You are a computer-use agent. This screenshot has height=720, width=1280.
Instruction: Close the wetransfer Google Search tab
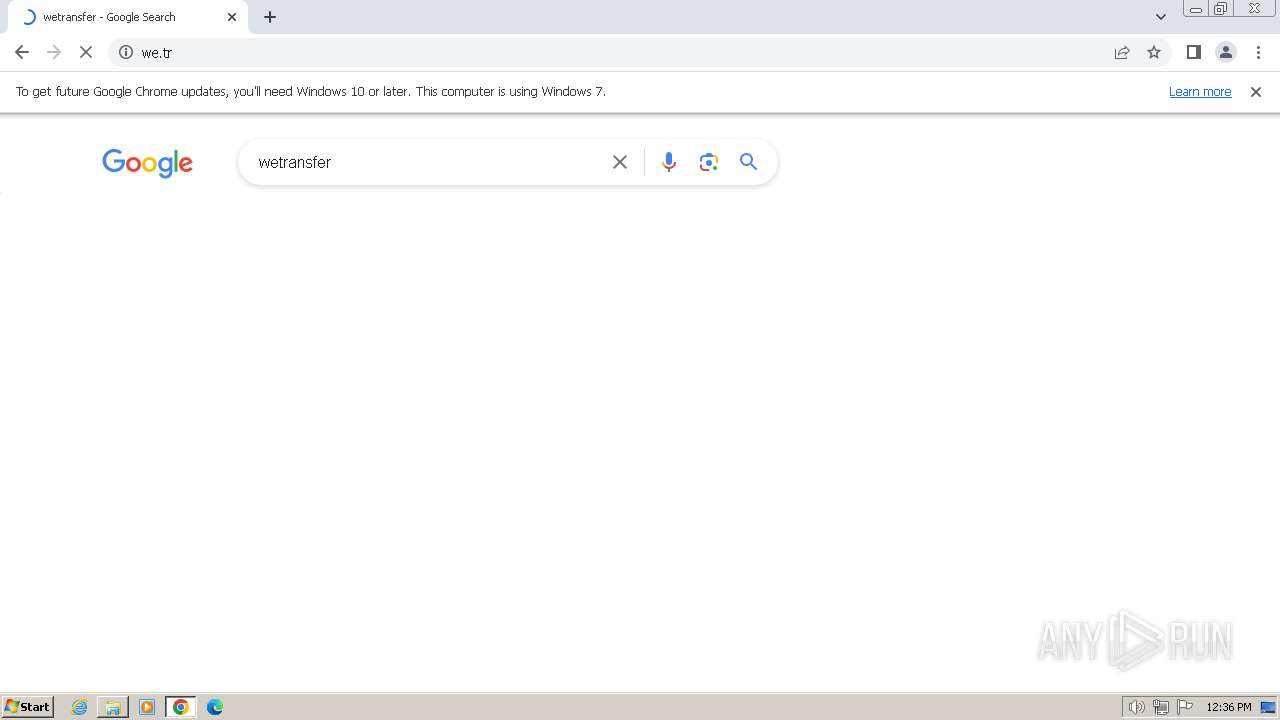point(232,17)
